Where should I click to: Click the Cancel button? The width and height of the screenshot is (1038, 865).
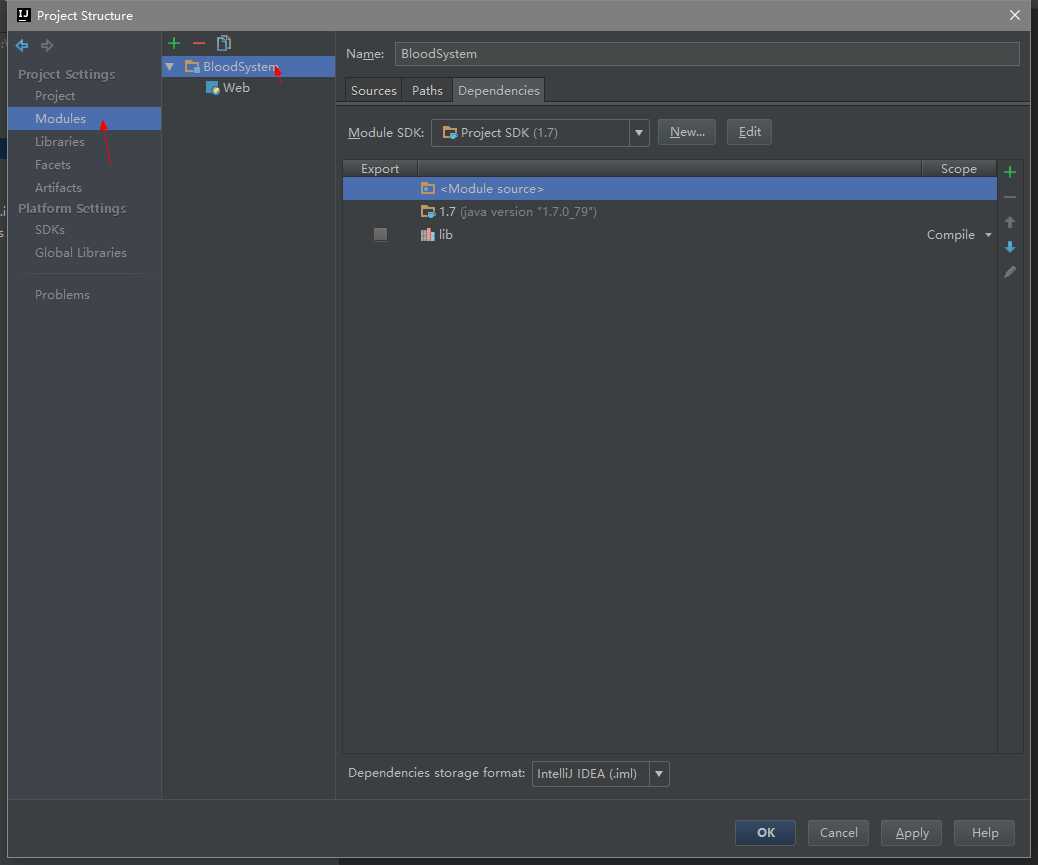coord(838,833)
